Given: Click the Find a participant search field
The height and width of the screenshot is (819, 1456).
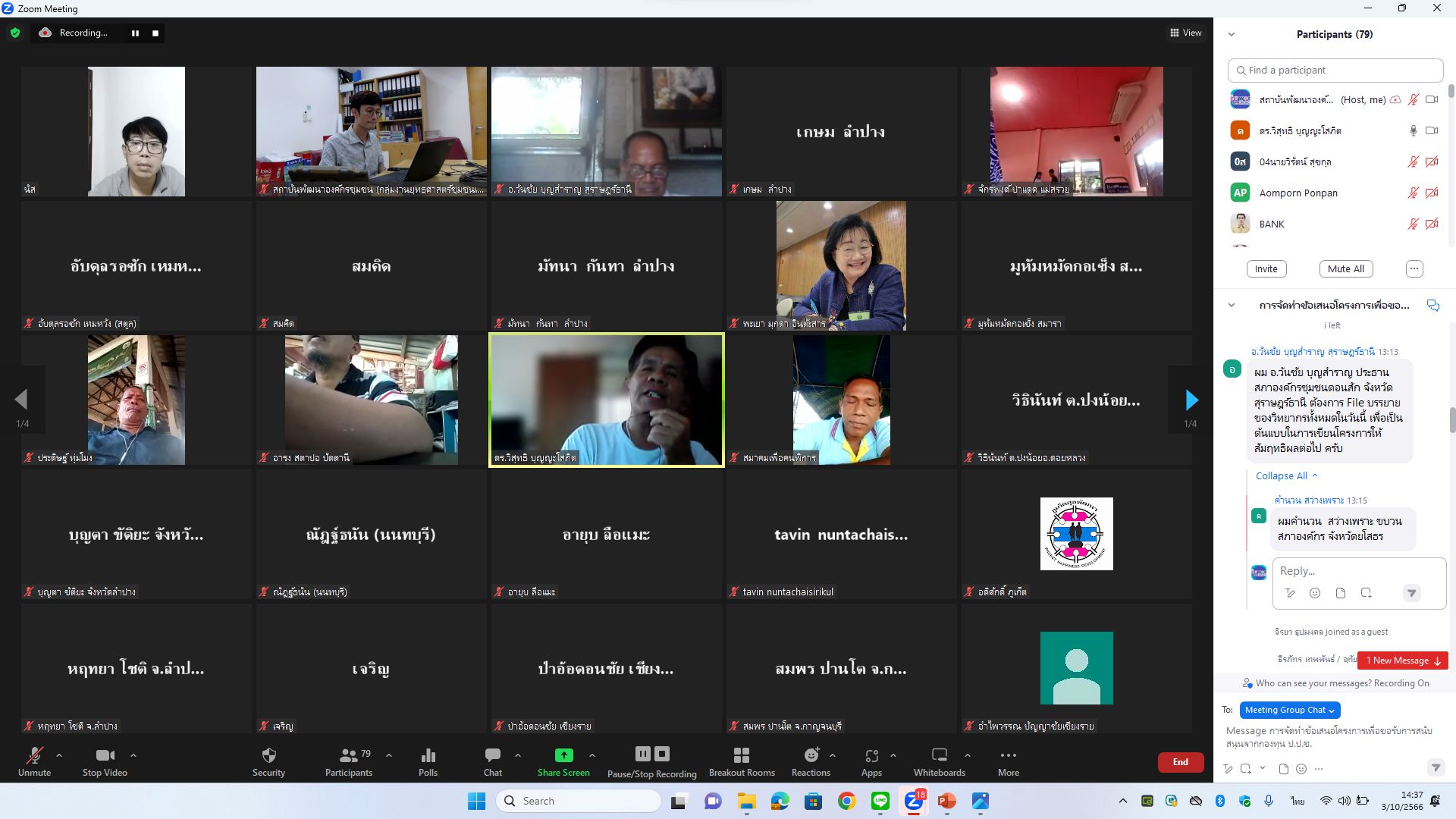Looking at the screenshot, I should [x=1335, y=70].
